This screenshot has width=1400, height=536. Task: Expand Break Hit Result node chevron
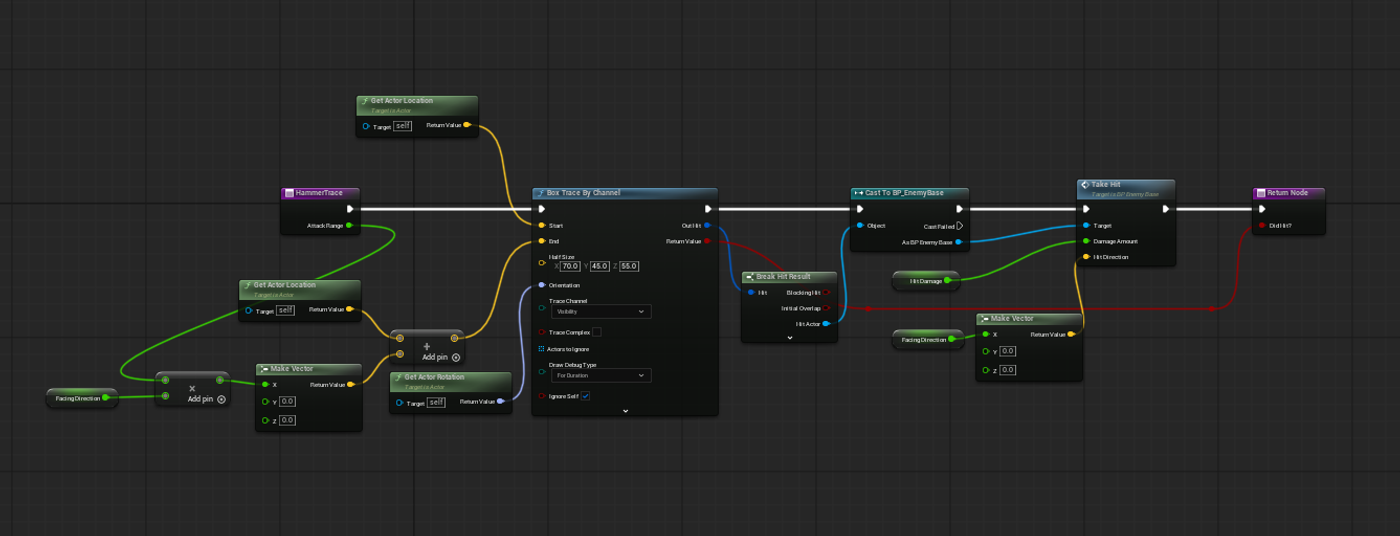point(789,338)
